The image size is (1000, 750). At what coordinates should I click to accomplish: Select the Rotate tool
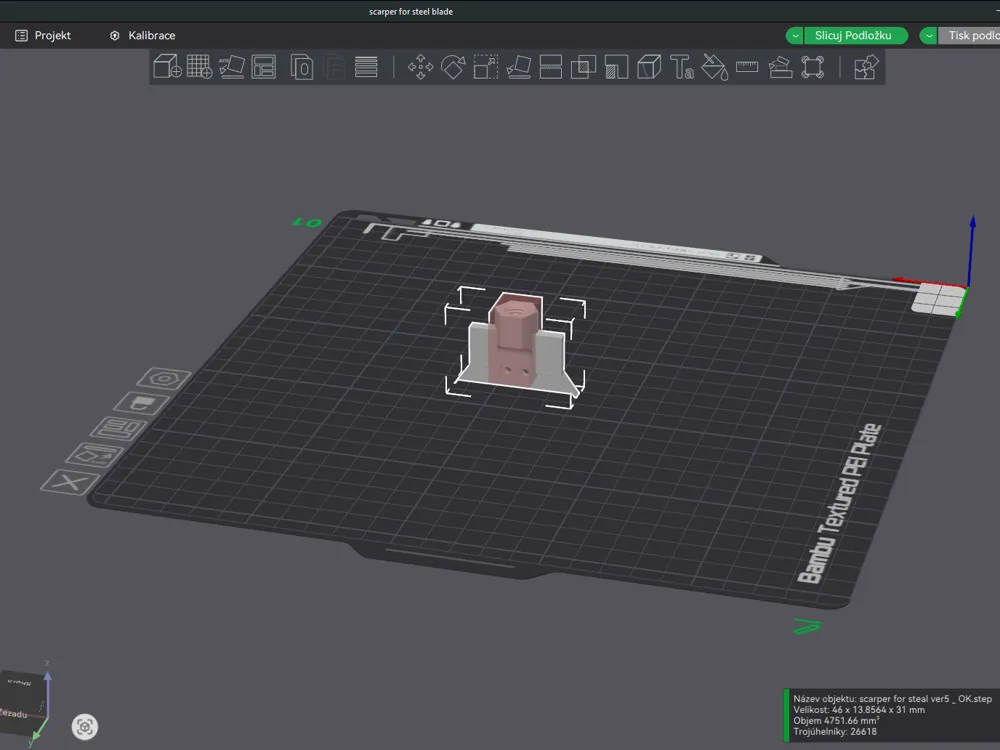(x=453, y=67)
